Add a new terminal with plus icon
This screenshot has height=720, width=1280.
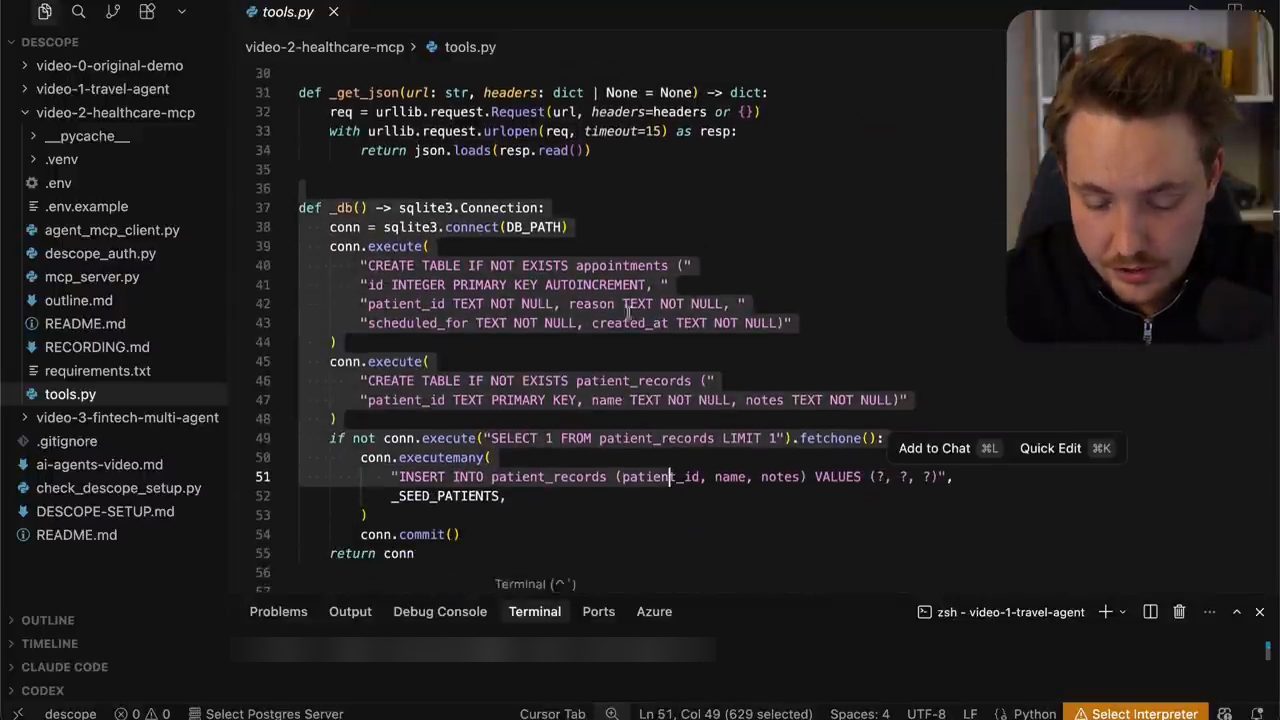1105,612
